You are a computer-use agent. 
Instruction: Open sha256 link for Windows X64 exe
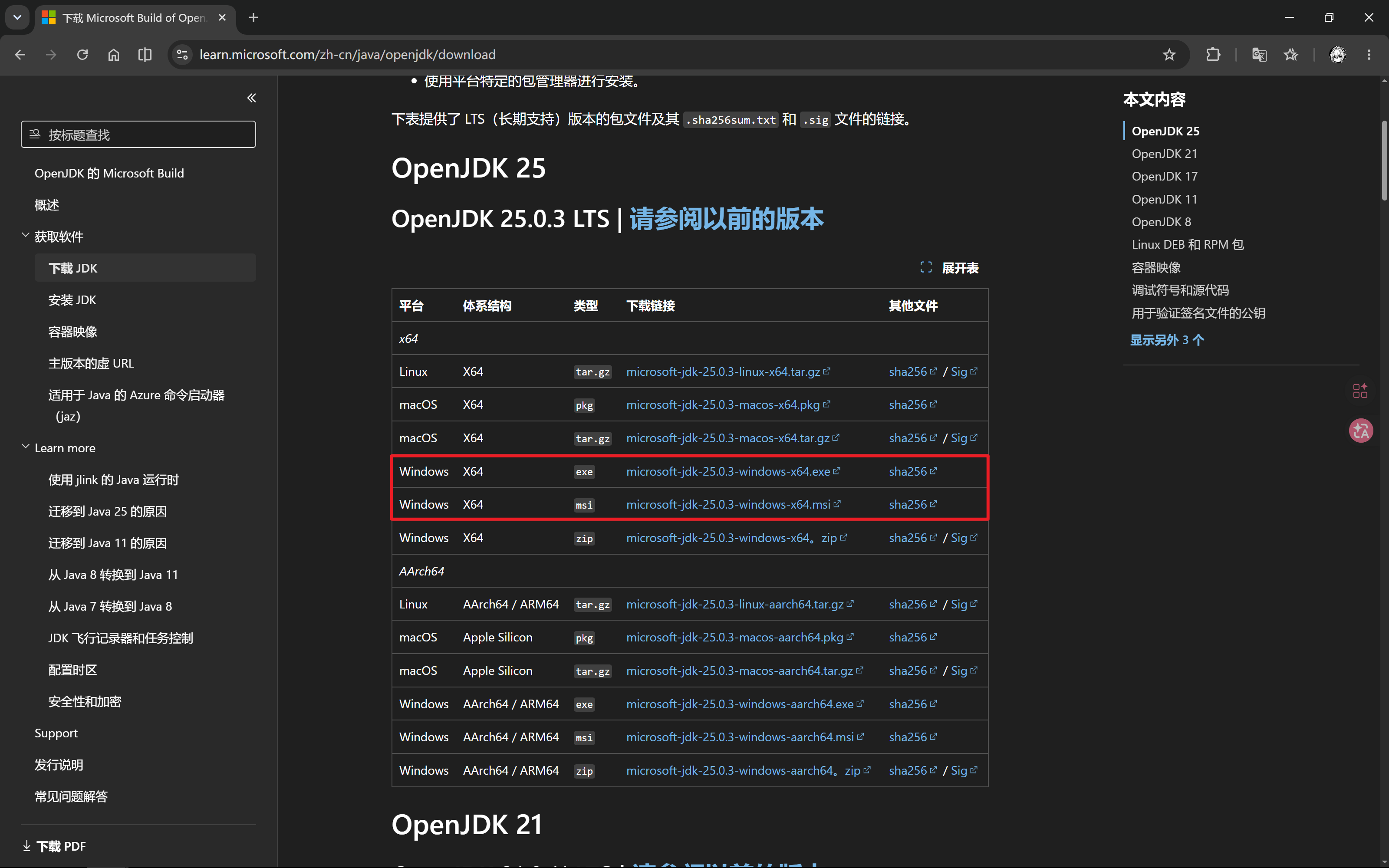pyautogui.click(x=912, y=471)
